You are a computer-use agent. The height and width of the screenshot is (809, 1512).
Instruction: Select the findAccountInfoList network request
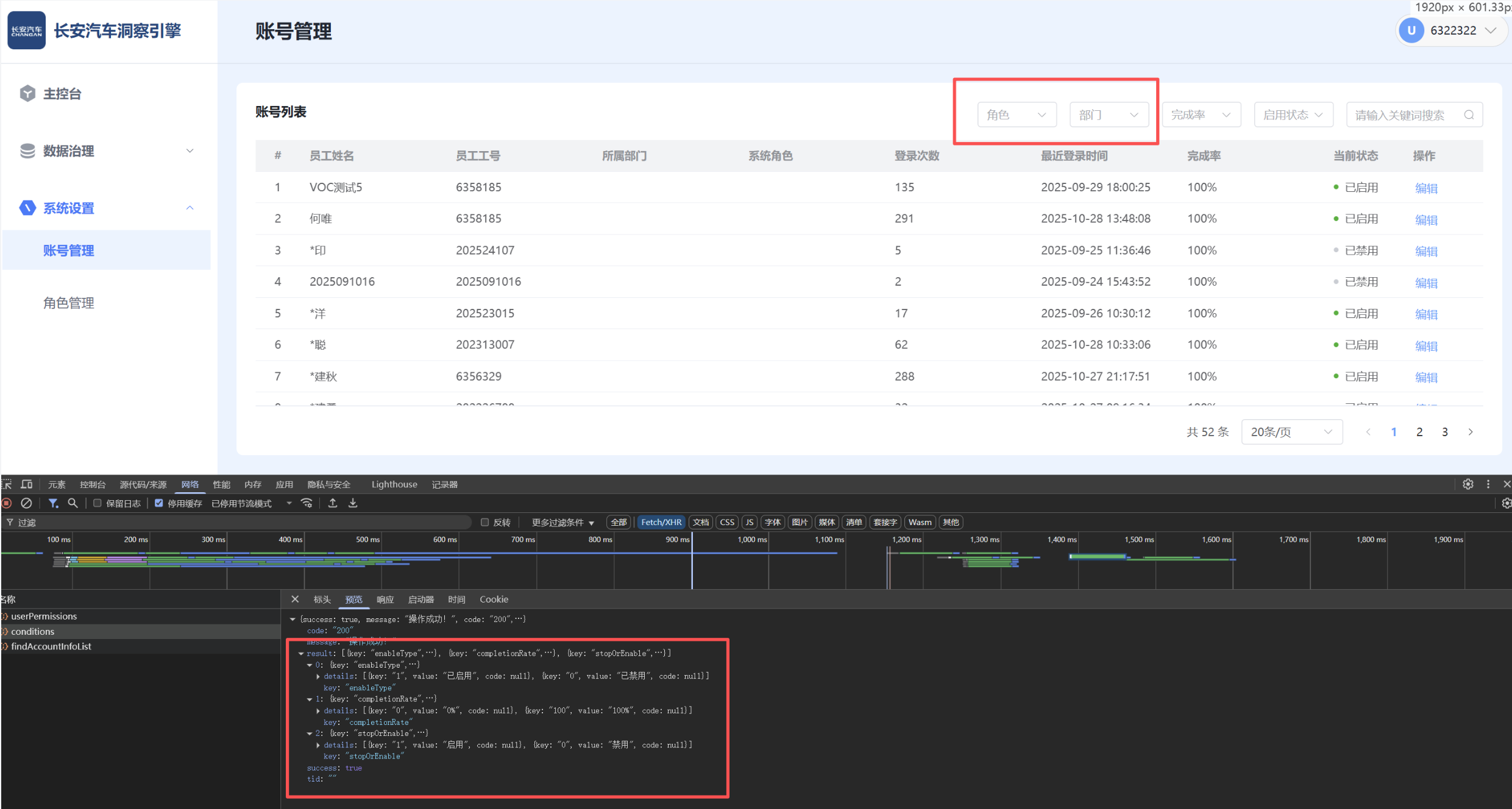pyautogui.click(x=51, y=646)
